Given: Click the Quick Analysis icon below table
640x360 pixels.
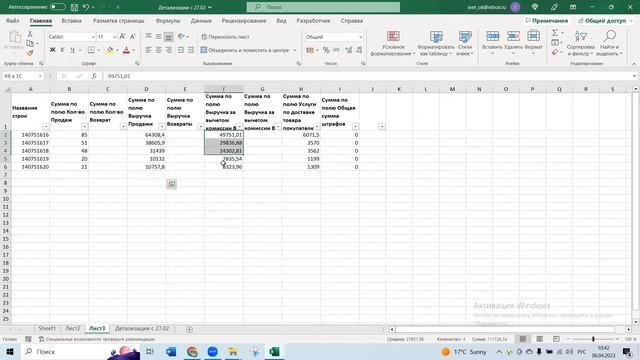Looking at the screenshot, I should click(172, 184).
